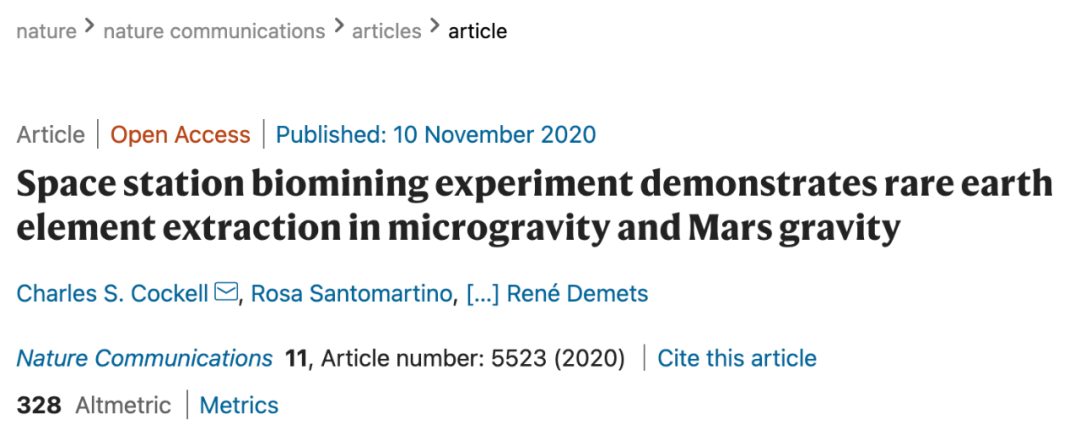View author René Demets' details
Viewport: 1080px width, 435px height.
click(x=577, y=294)
